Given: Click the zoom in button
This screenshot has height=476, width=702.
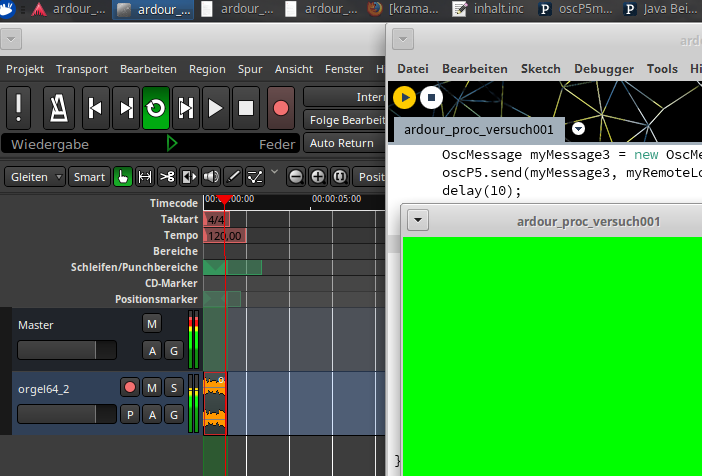Looking at the screenshot, I should click(318, 177).
